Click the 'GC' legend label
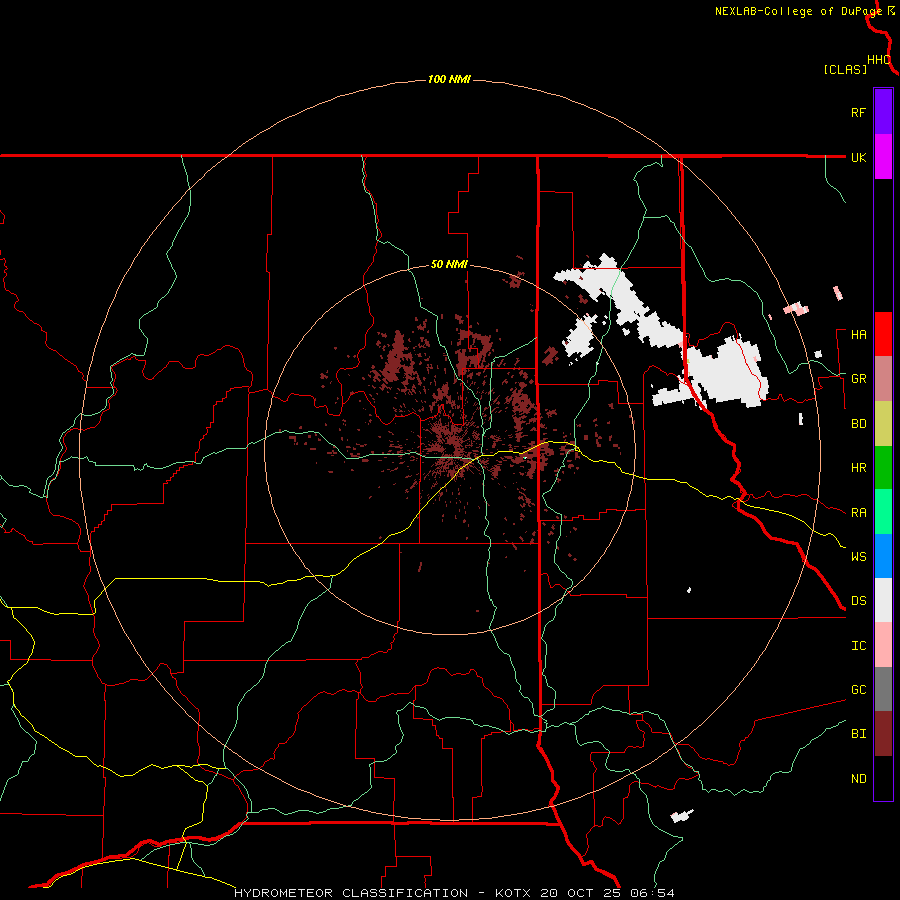900x900 pixels. coord(858,690)
